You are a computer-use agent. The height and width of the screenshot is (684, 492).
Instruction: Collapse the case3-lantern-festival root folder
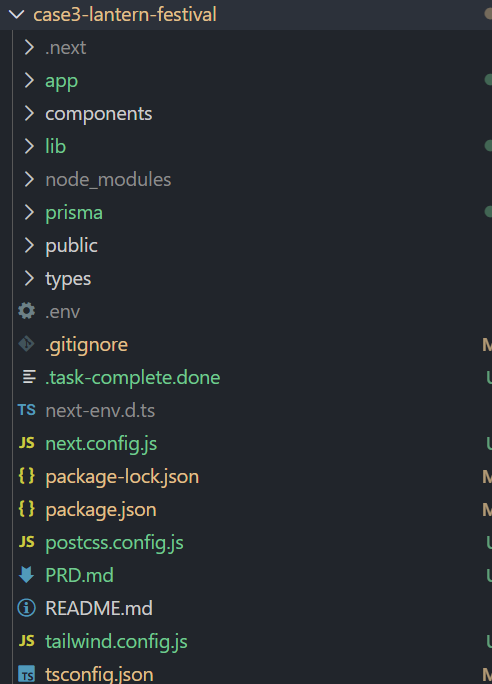click(x=17, y=14)
